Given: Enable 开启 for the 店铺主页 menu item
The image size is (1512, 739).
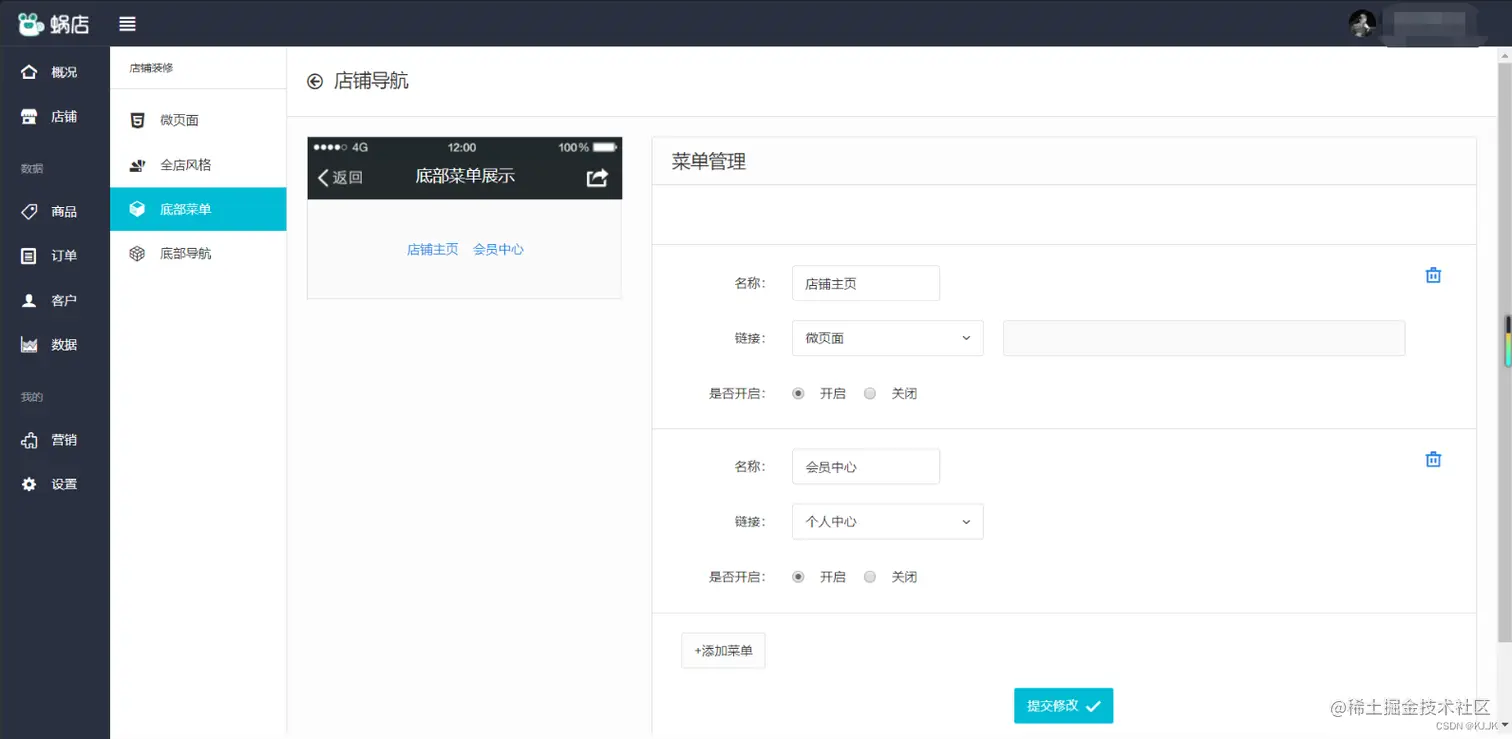Looking at the screenshot, I should point(798,393).
